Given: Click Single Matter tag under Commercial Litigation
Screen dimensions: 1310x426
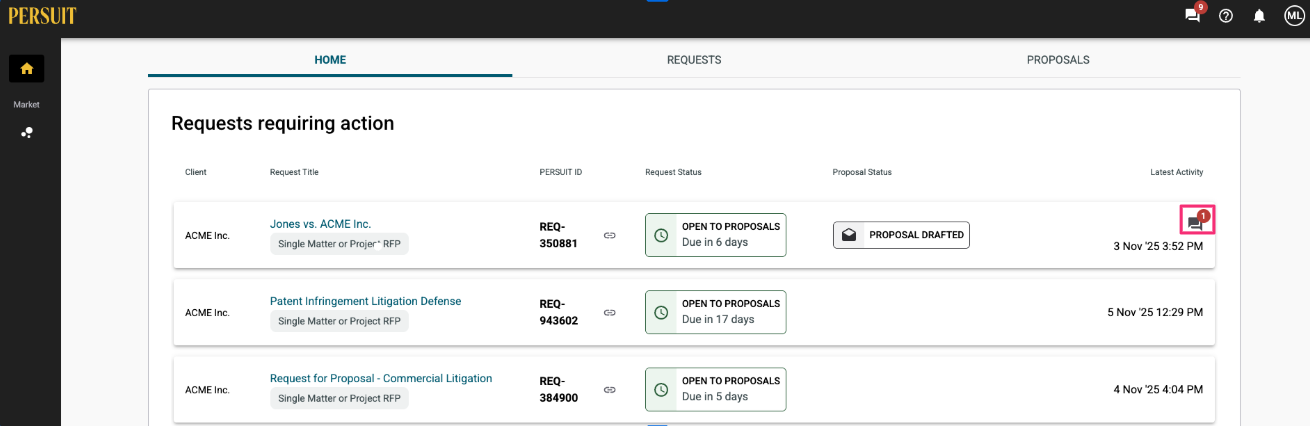Looking at the screenshot, I should click(339, 398).
